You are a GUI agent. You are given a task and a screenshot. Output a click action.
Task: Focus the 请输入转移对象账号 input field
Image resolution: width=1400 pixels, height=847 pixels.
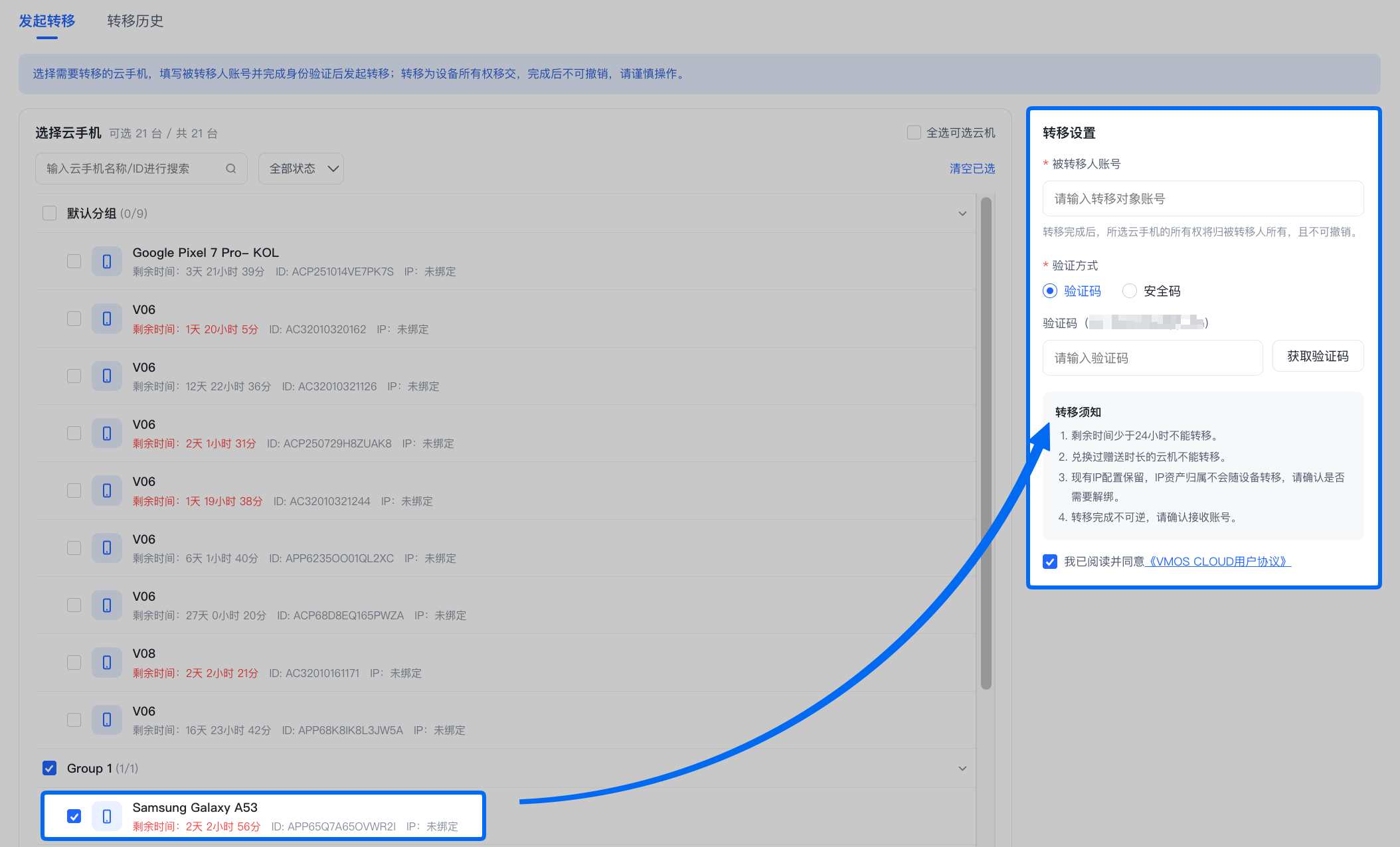pyautogui.click(x=1203, y=198)
